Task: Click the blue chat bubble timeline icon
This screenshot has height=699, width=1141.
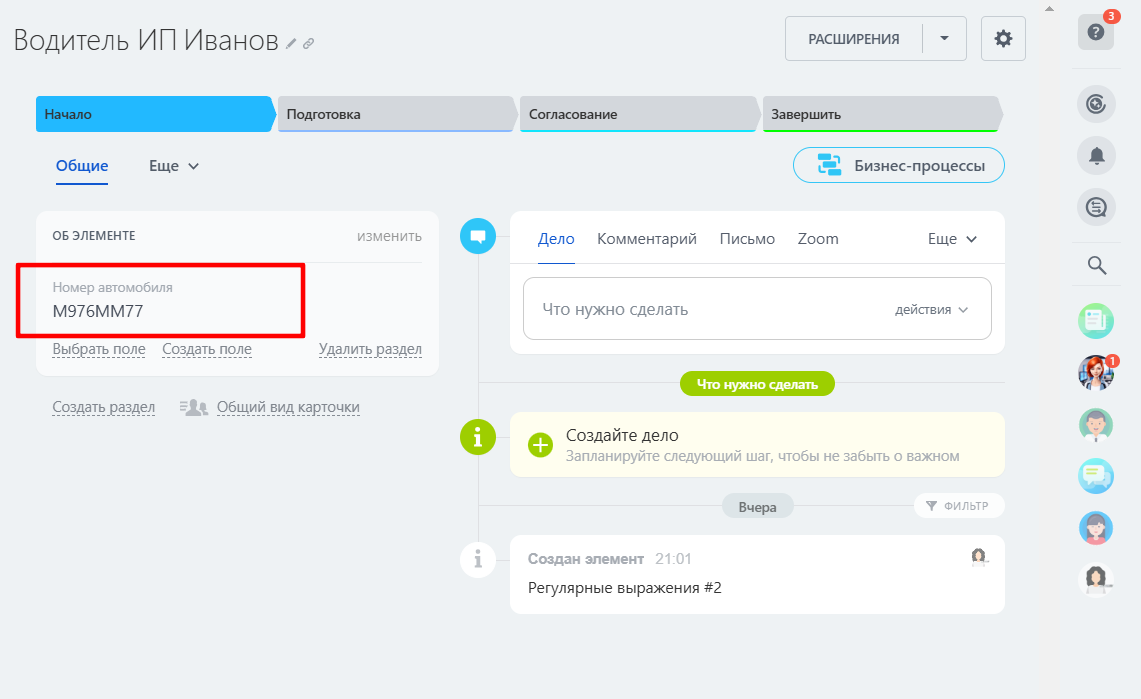Action: pos(478,237)
